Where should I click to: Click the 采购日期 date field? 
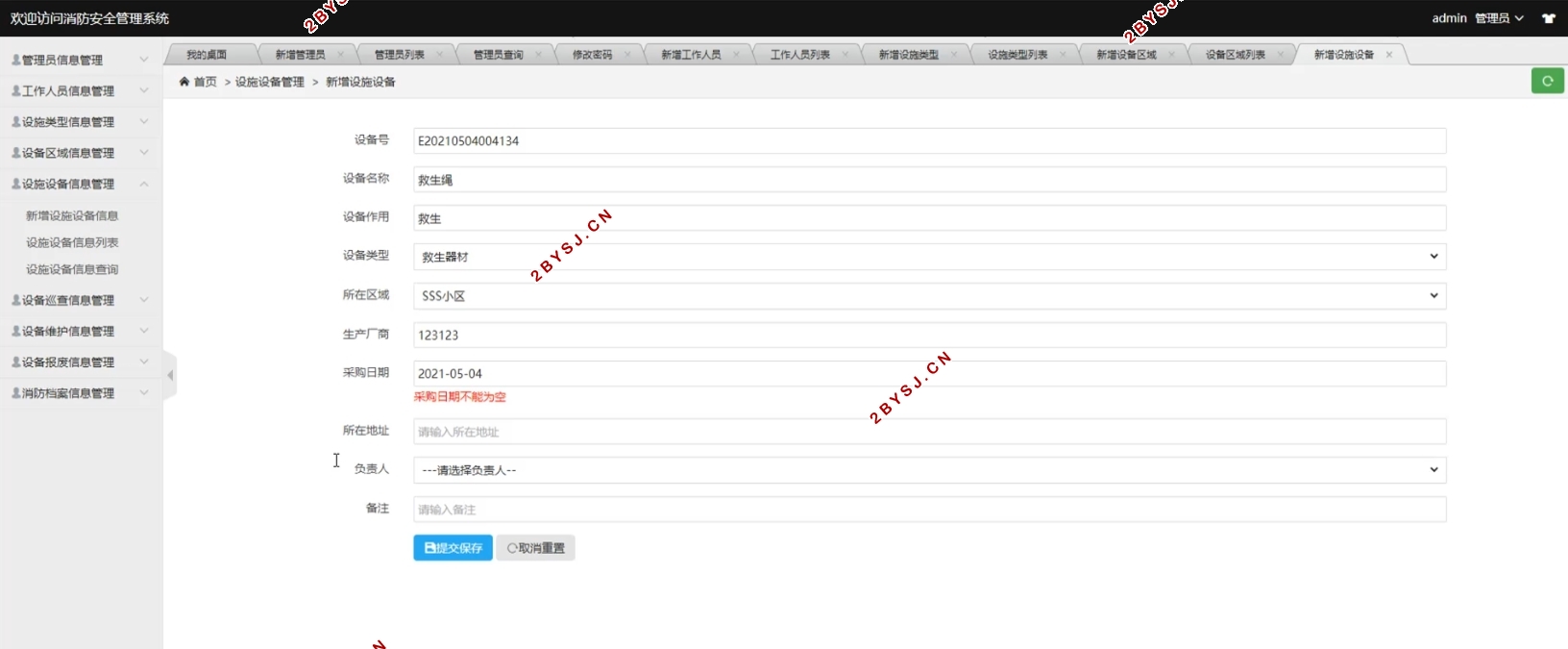[929, 373]
